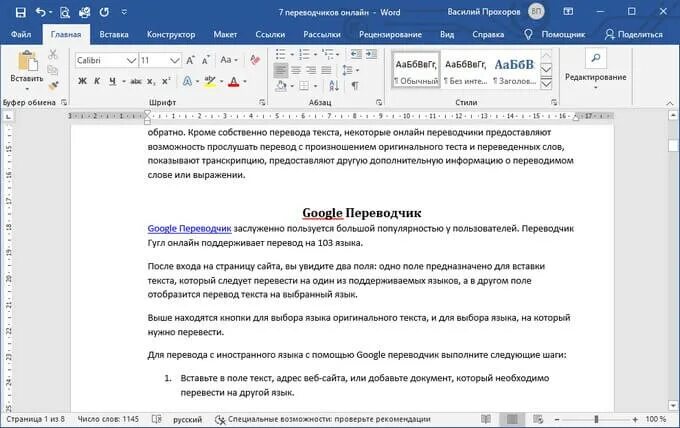
Task: Share the document (Поделиться)
Action: [633, 34]
